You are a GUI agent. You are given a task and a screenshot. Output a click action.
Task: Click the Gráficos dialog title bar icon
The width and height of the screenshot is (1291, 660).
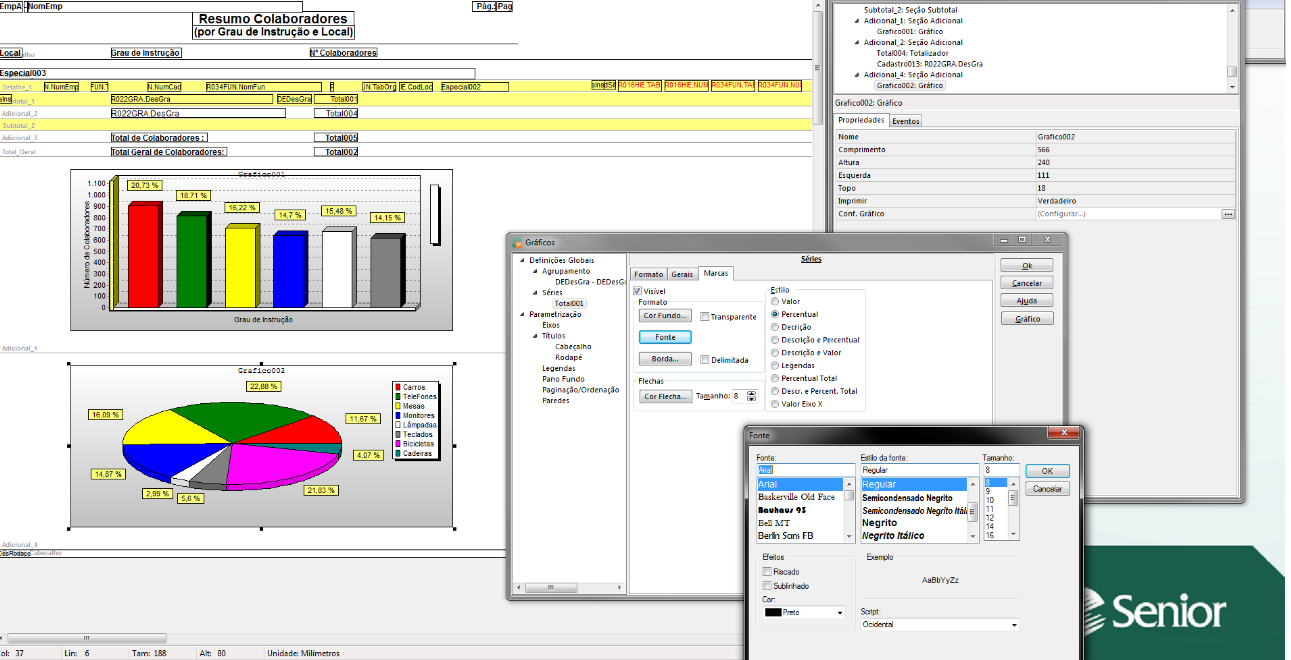[x=517, y=242]
